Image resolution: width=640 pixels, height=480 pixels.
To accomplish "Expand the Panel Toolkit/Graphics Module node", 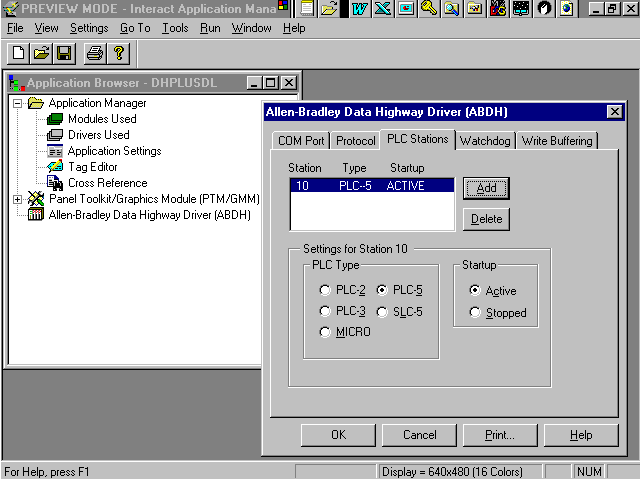I will tap(18, 199).
